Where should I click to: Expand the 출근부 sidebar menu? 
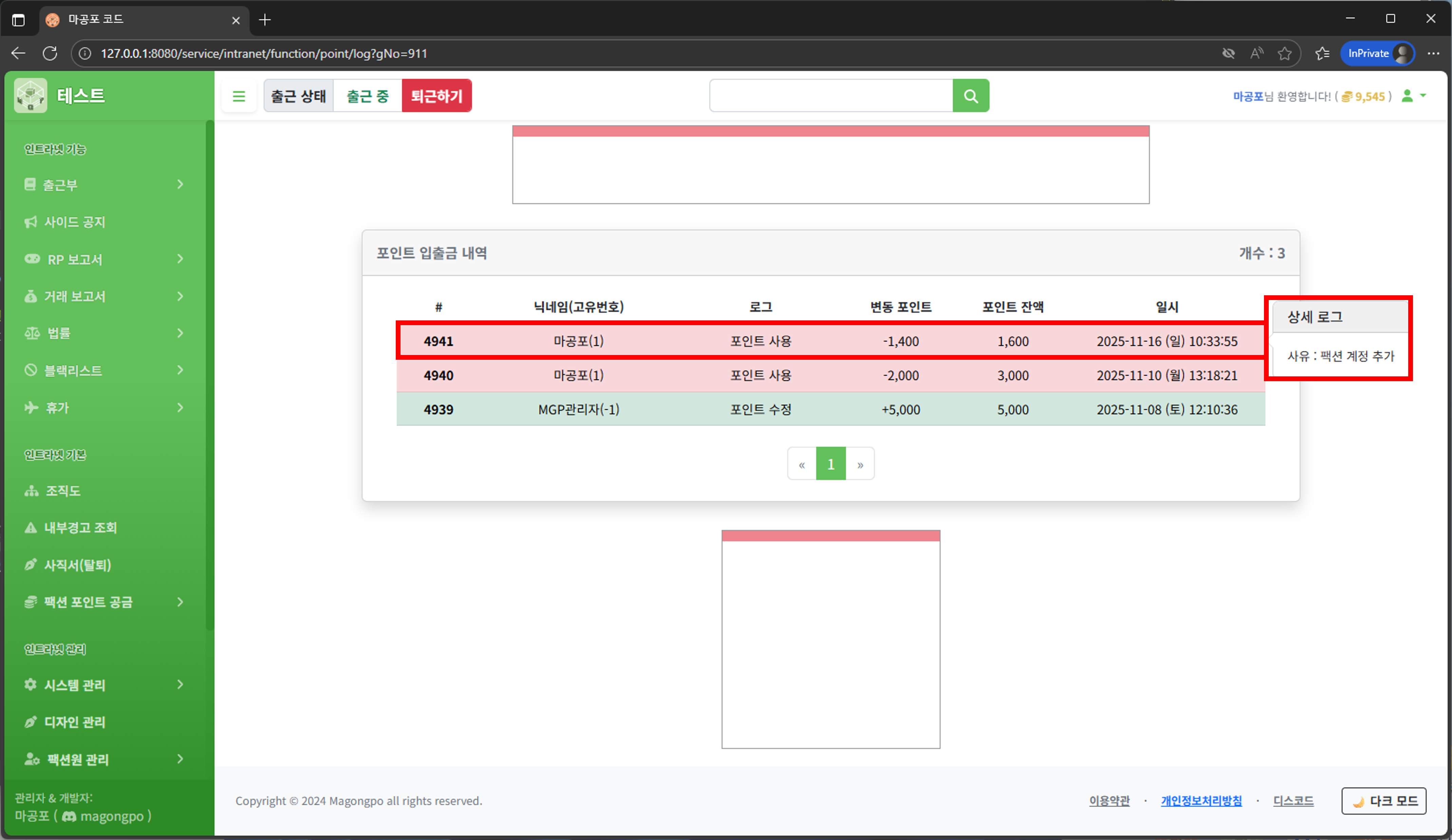pos(104,184)
